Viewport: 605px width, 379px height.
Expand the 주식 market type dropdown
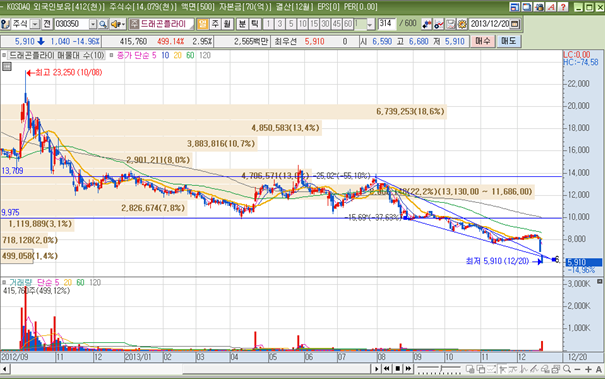[35, 24]
